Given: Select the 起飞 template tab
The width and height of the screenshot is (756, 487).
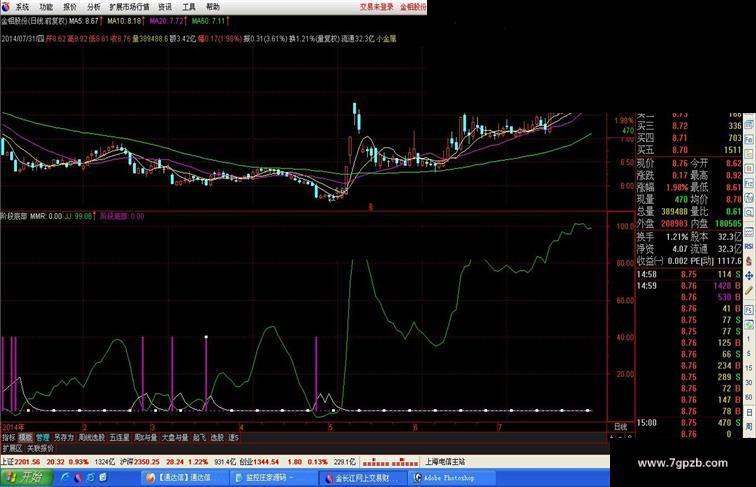Looking at the screenshot, I should coord(200,437).
